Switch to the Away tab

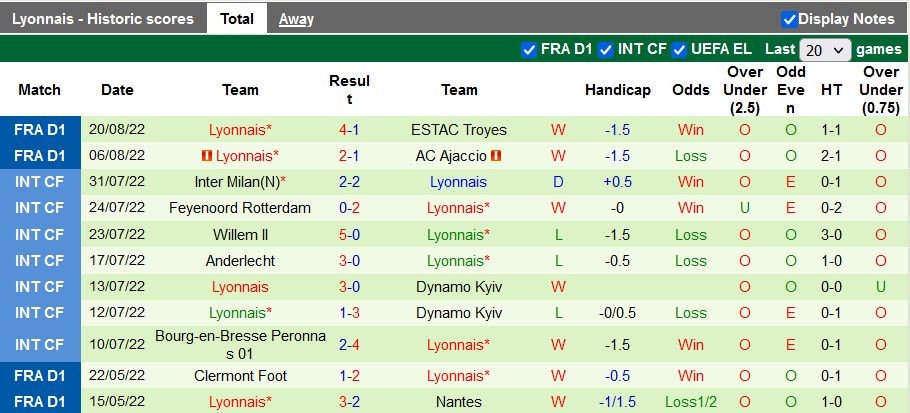point(296,19)
